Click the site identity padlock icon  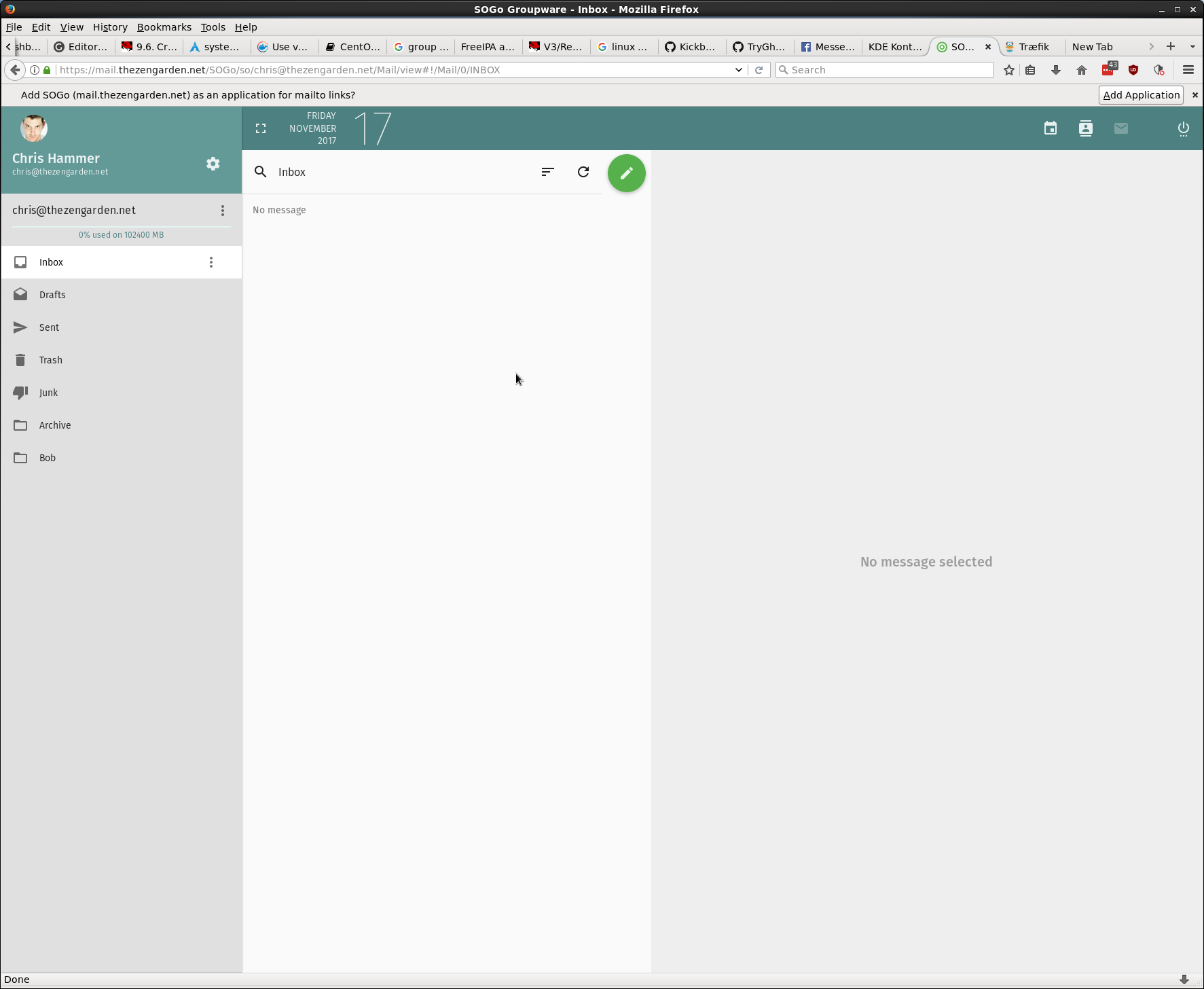tap(47, 69)
